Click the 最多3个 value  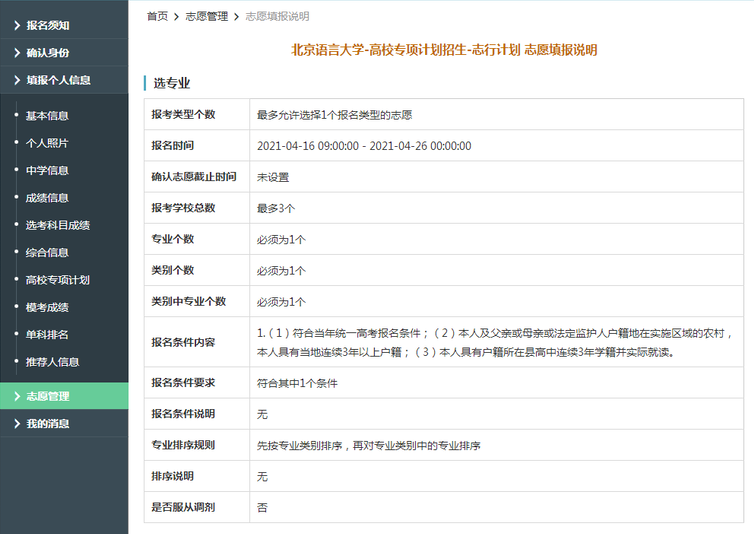(x=276, y=209)
